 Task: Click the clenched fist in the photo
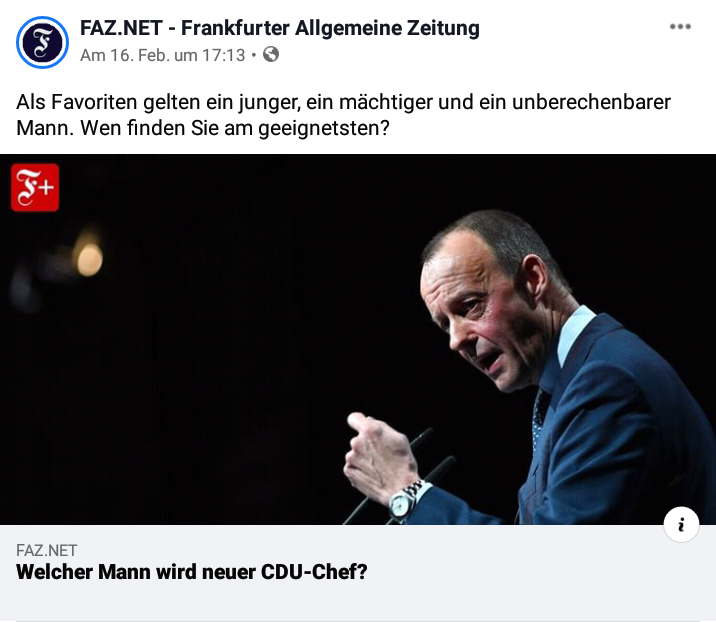pos(379,454)
